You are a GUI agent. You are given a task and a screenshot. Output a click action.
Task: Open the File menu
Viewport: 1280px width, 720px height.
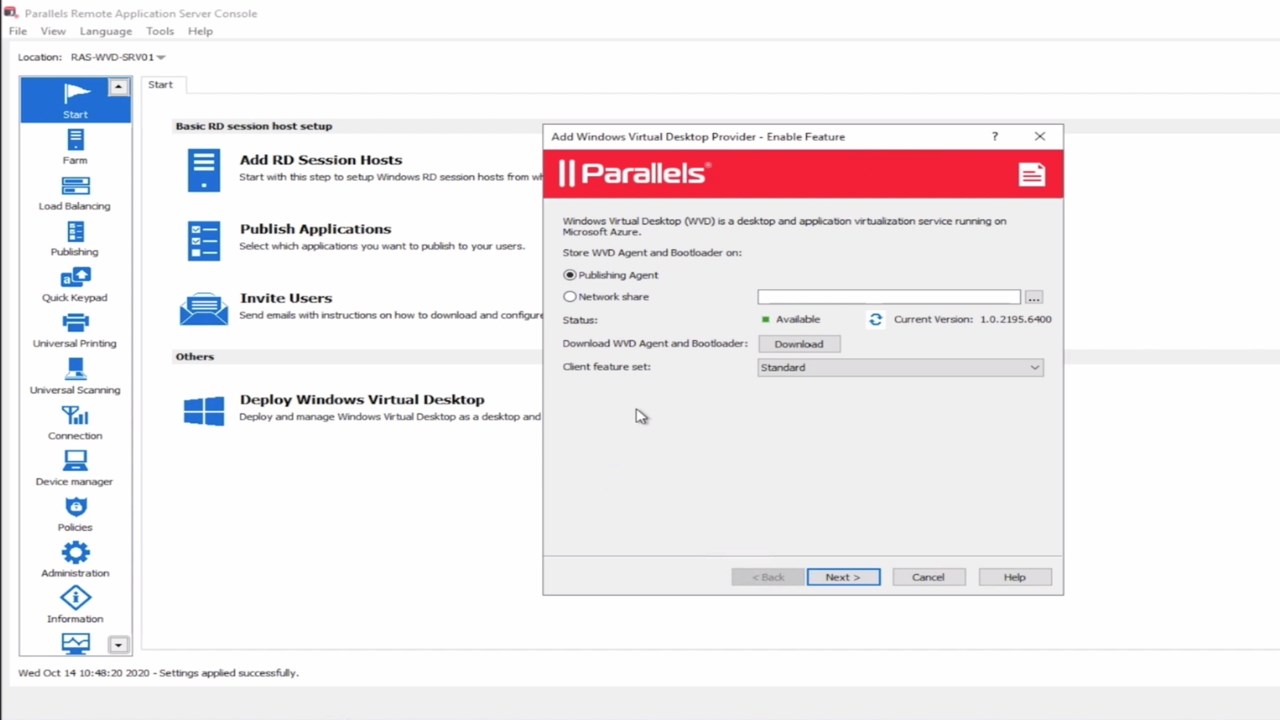click(x=18, y=31)
